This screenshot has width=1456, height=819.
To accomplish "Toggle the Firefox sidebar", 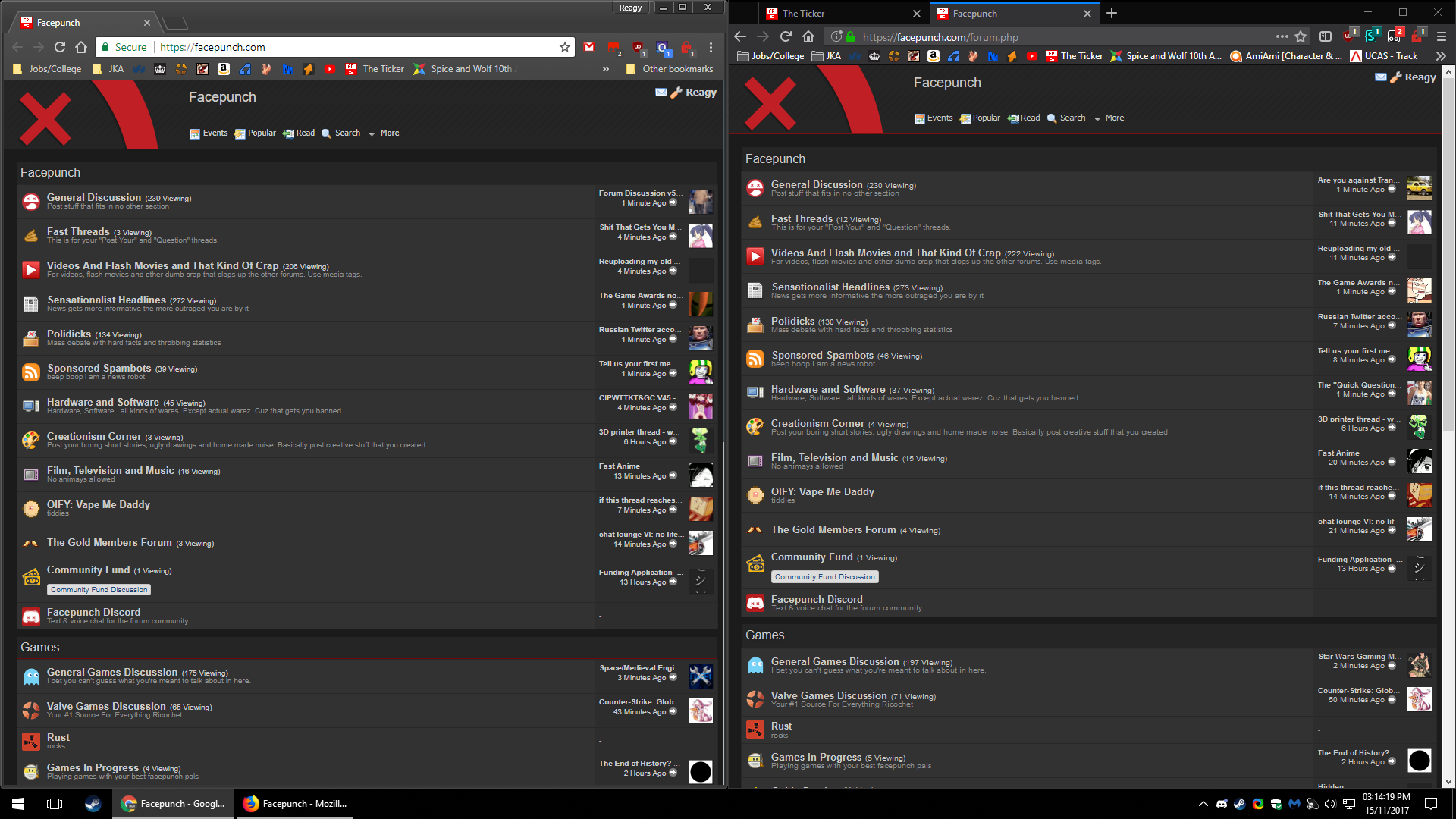I will (1326, 36).
